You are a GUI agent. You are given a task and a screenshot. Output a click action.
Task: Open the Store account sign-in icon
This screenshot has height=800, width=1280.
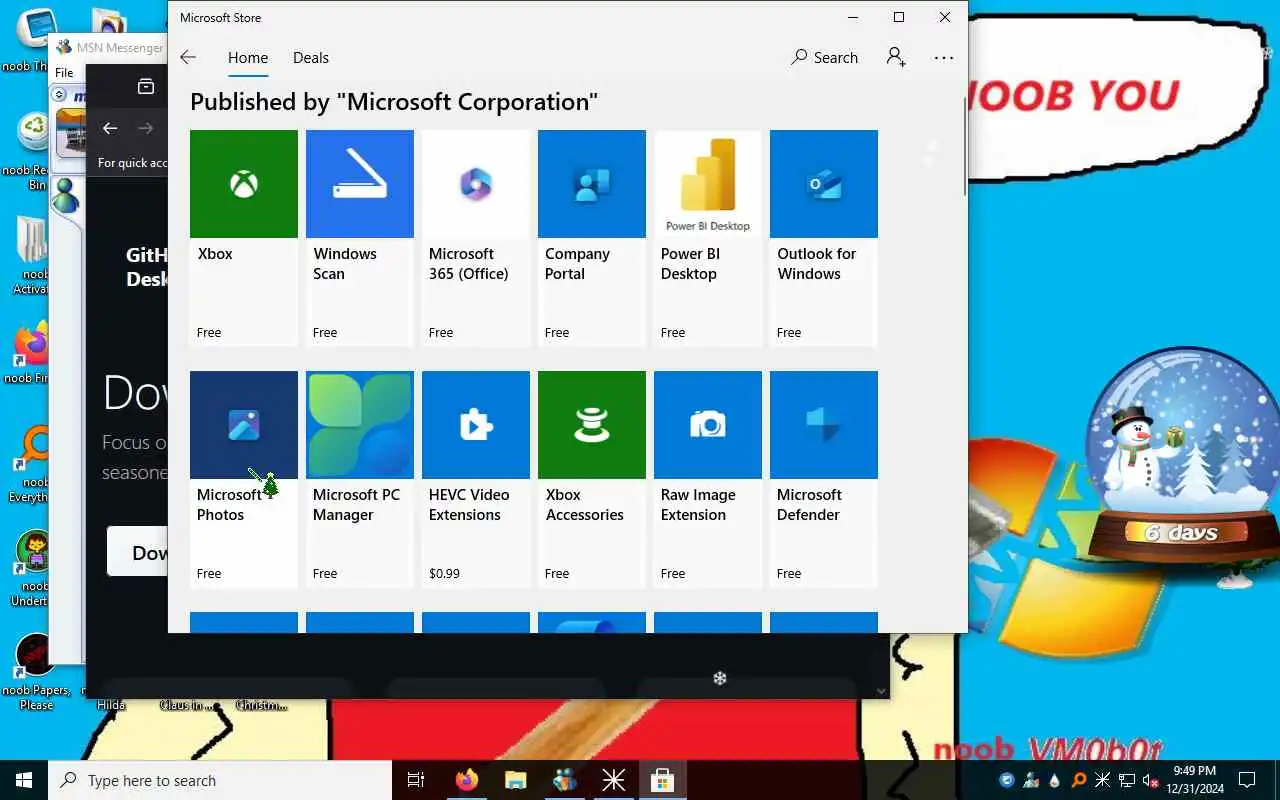[x=896, y=58]
